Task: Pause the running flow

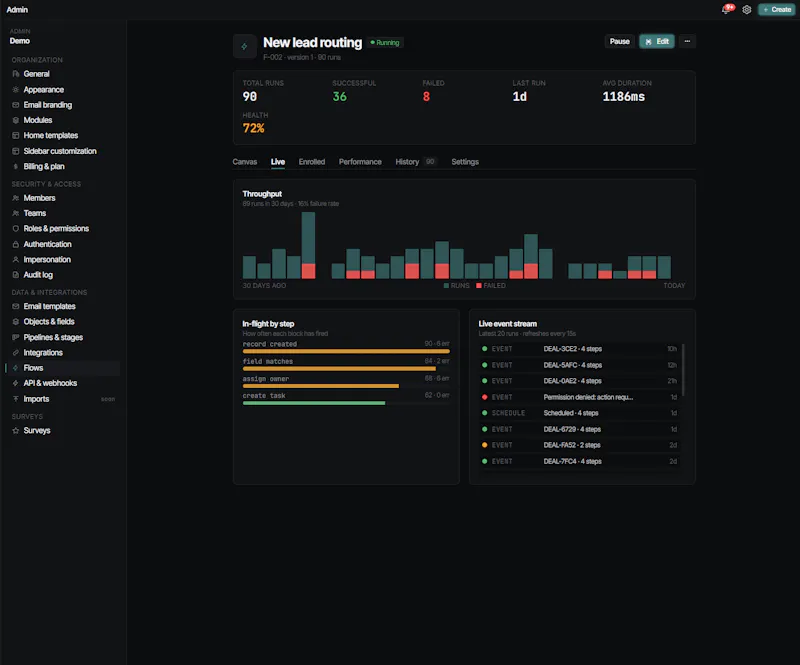Action: click(x=619, y=41)
